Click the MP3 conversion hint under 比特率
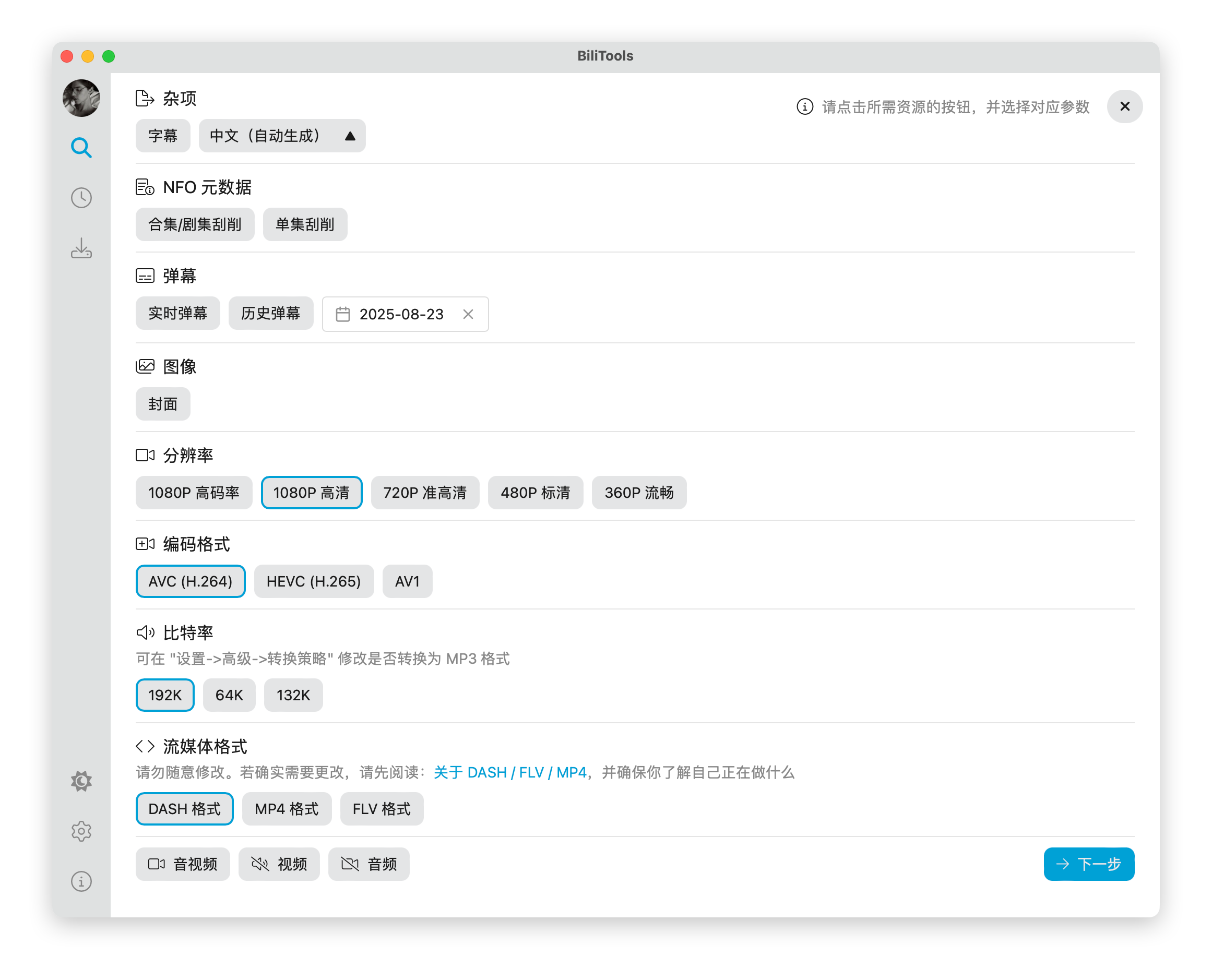This screenshot has height=980, width=1212. (x=323, y=659)
